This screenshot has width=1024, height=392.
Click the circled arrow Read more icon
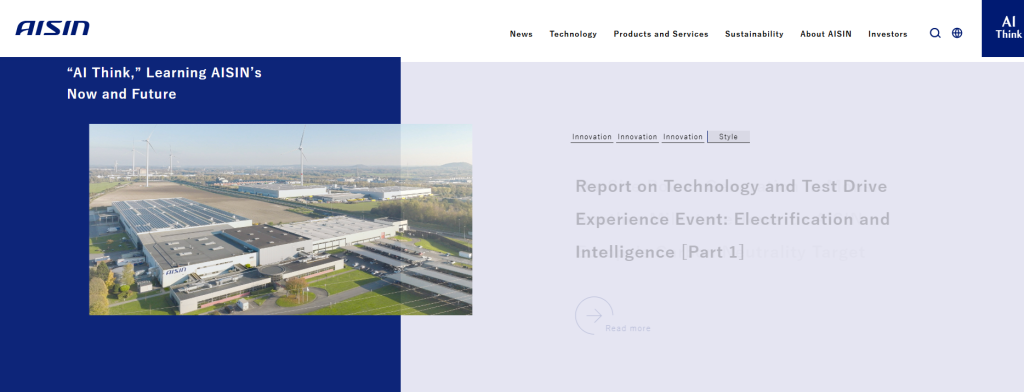pos(594,316)
